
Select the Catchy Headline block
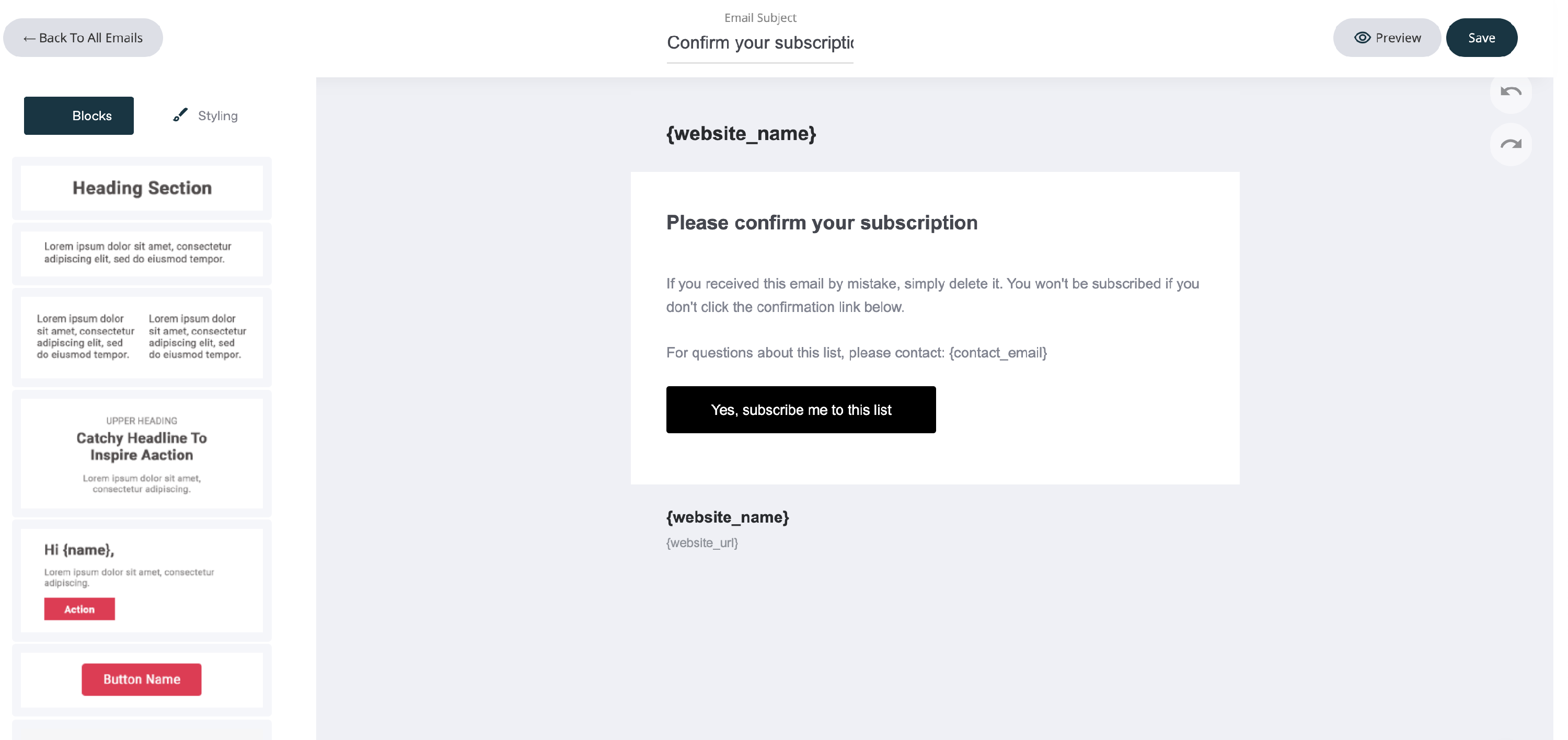click(142, 454)
